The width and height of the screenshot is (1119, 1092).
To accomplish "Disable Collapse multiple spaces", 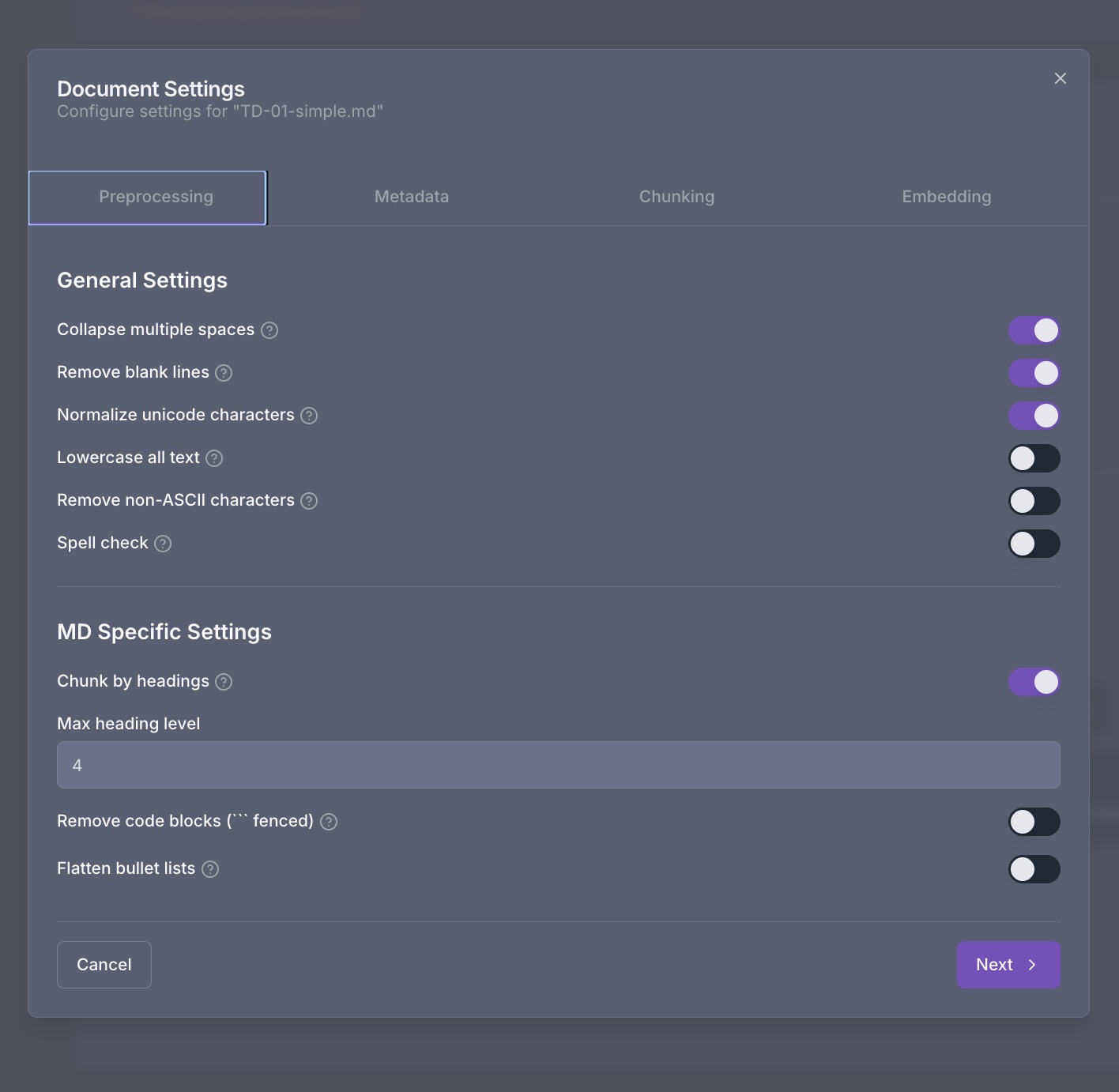I will point(1034,330).
